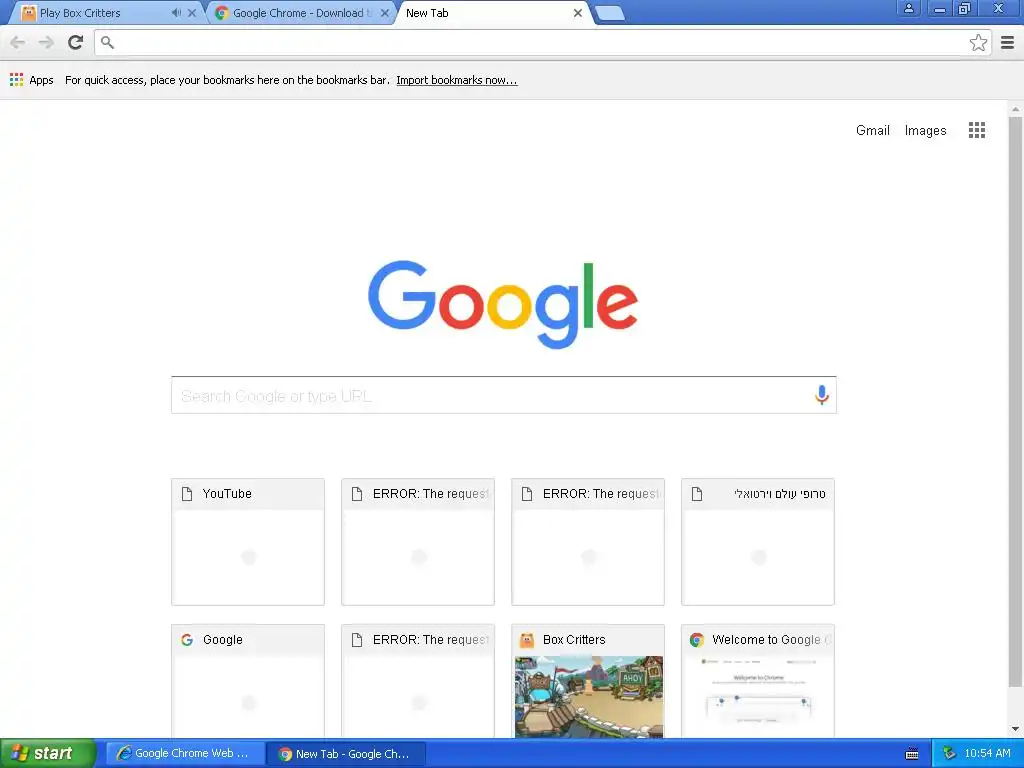Click the search magnifier in the address bar

(x=108, y=42)
